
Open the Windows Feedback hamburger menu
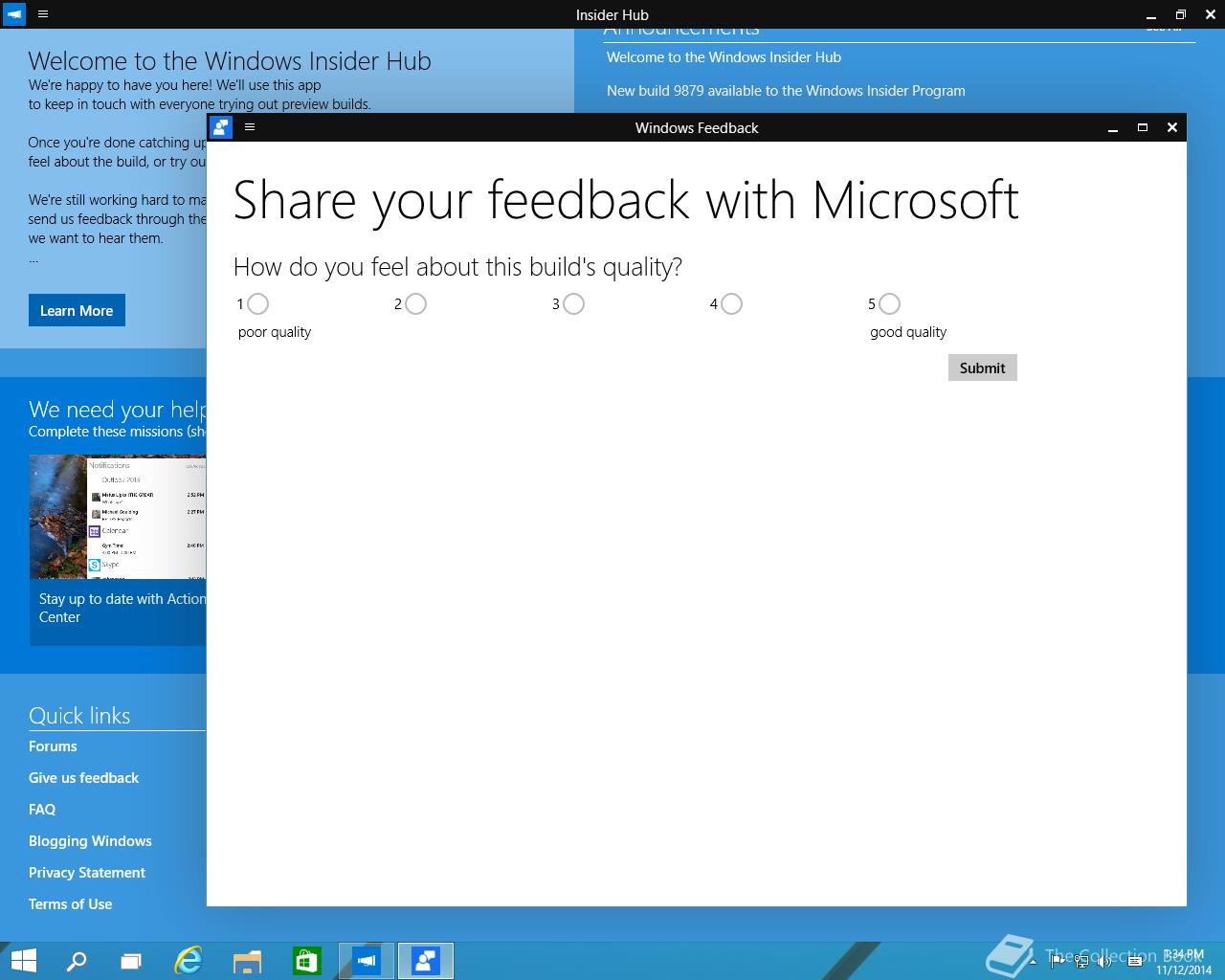(250, 126)
